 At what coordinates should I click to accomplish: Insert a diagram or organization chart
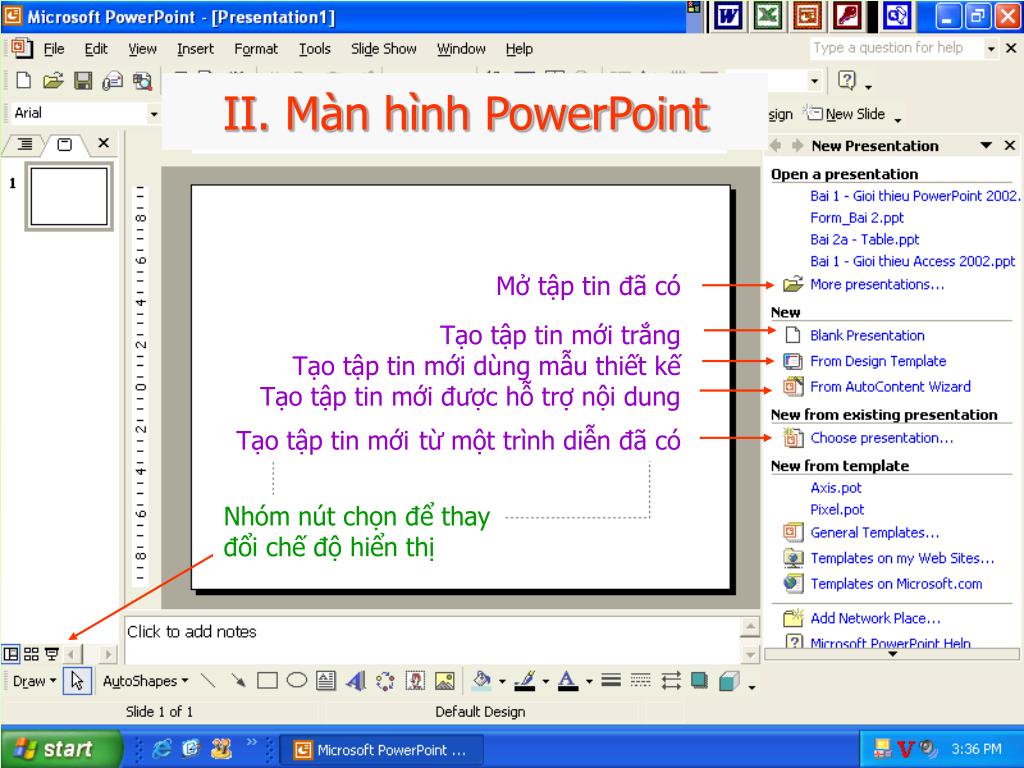385,681
